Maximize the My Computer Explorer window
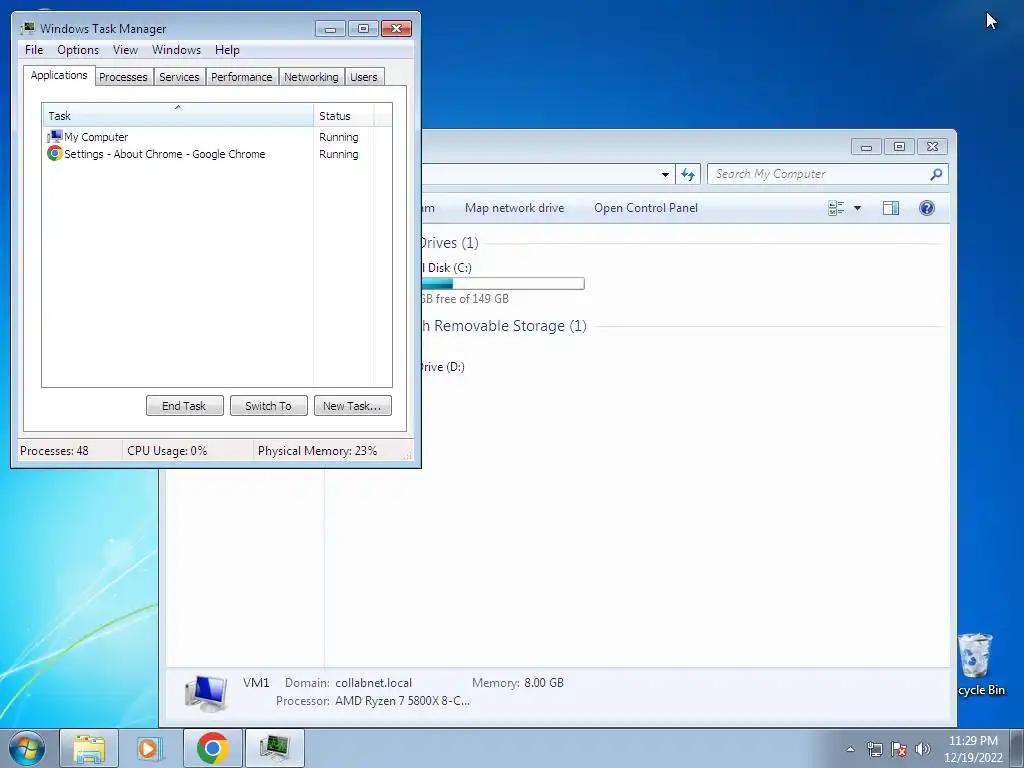This screenshot has height=768, width=1024. tap(899, 147)
